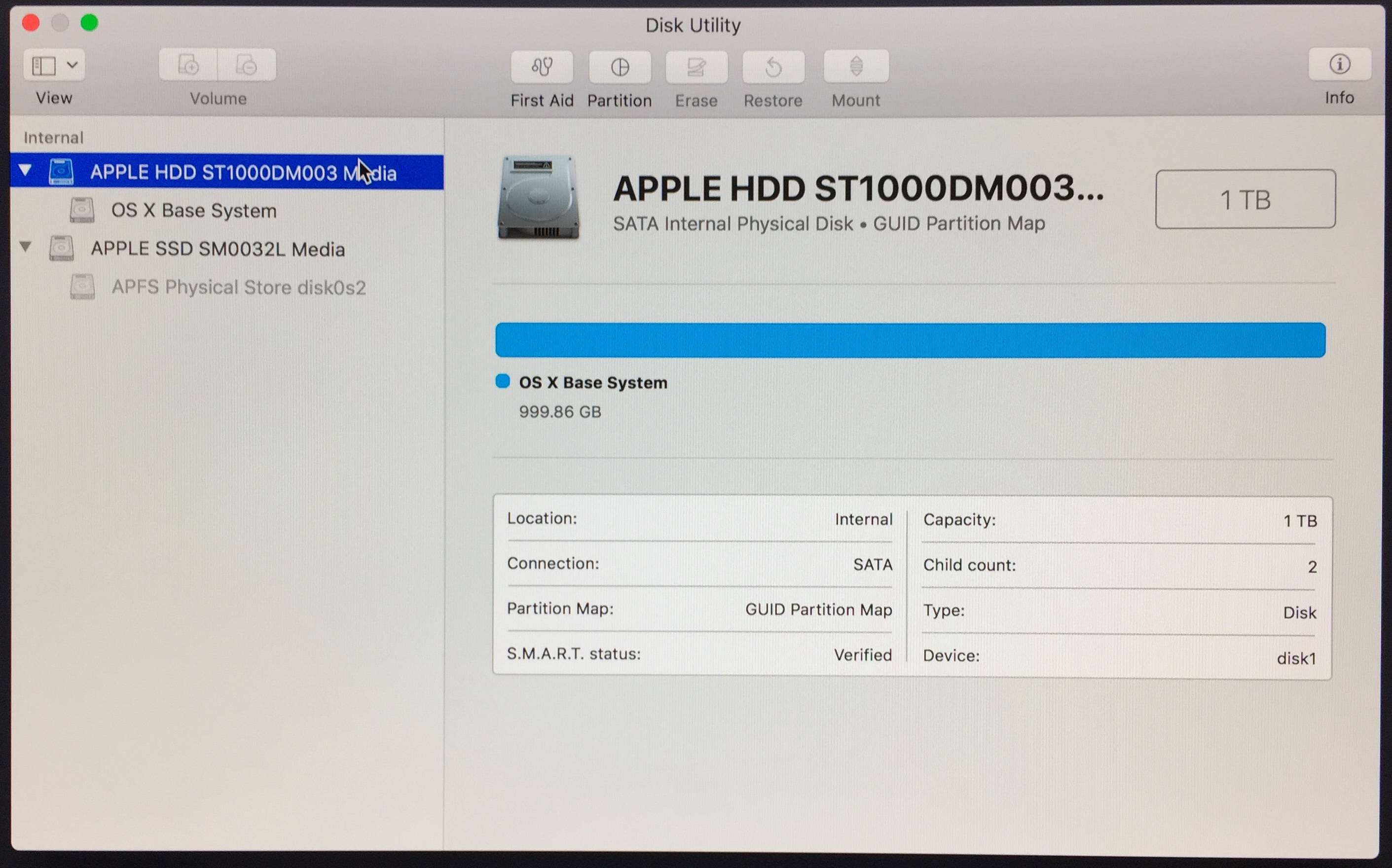Click the 1 TB capacity box
1392x868 pixels.
(1245, 199)
